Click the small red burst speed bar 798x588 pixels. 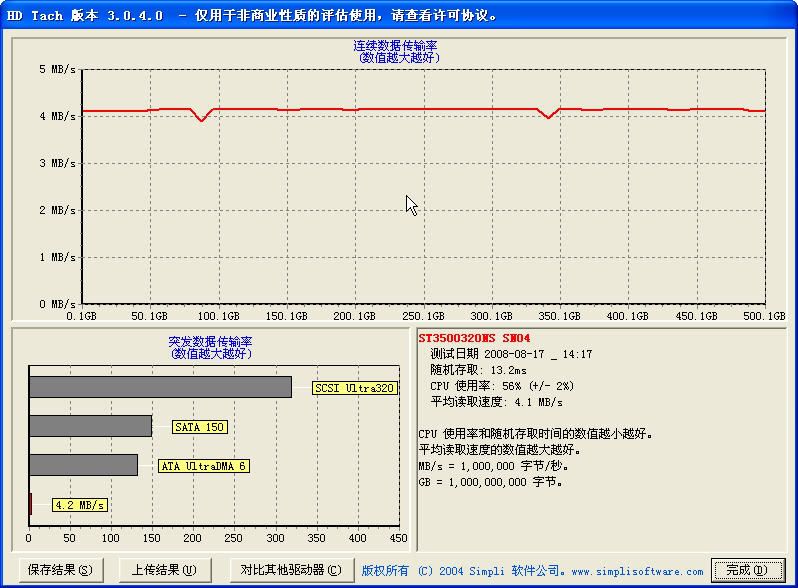click(31, 504)
